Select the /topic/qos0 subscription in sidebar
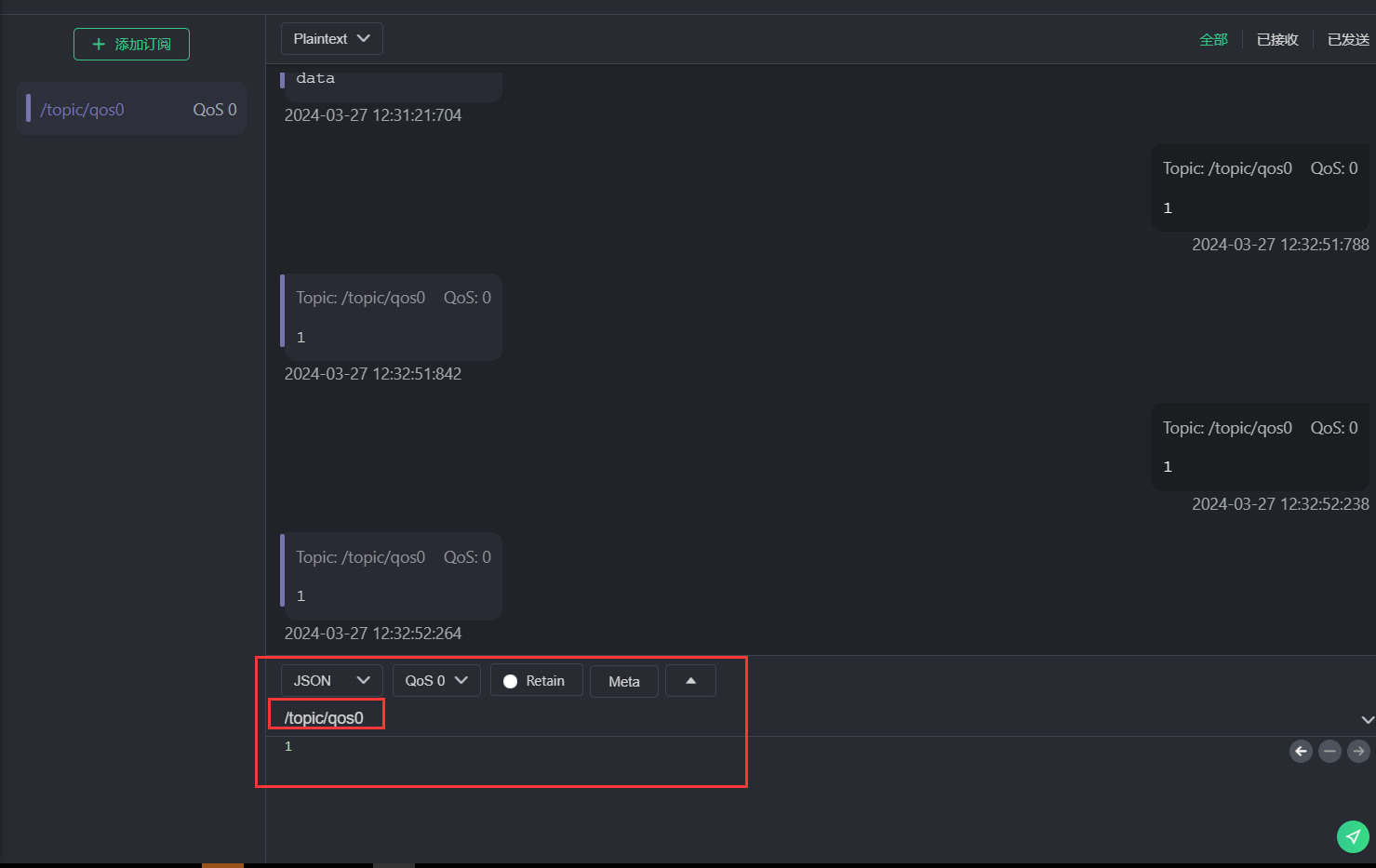 (131, 110)
